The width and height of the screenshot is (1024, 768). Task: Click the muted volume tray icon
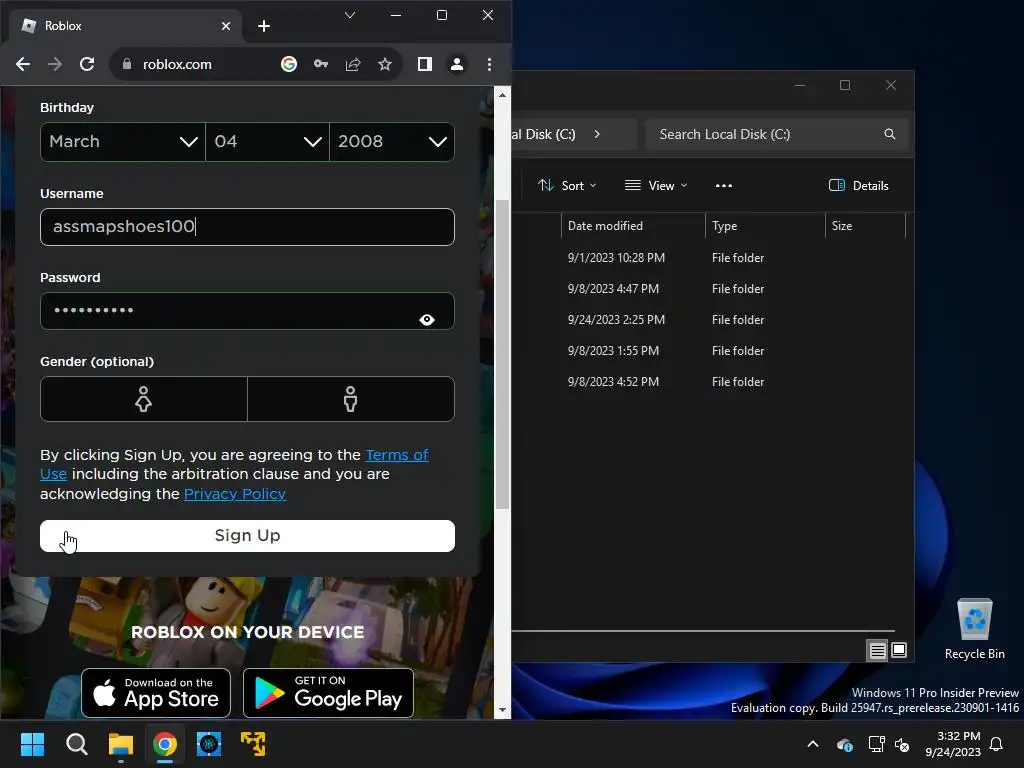[902, 744]
